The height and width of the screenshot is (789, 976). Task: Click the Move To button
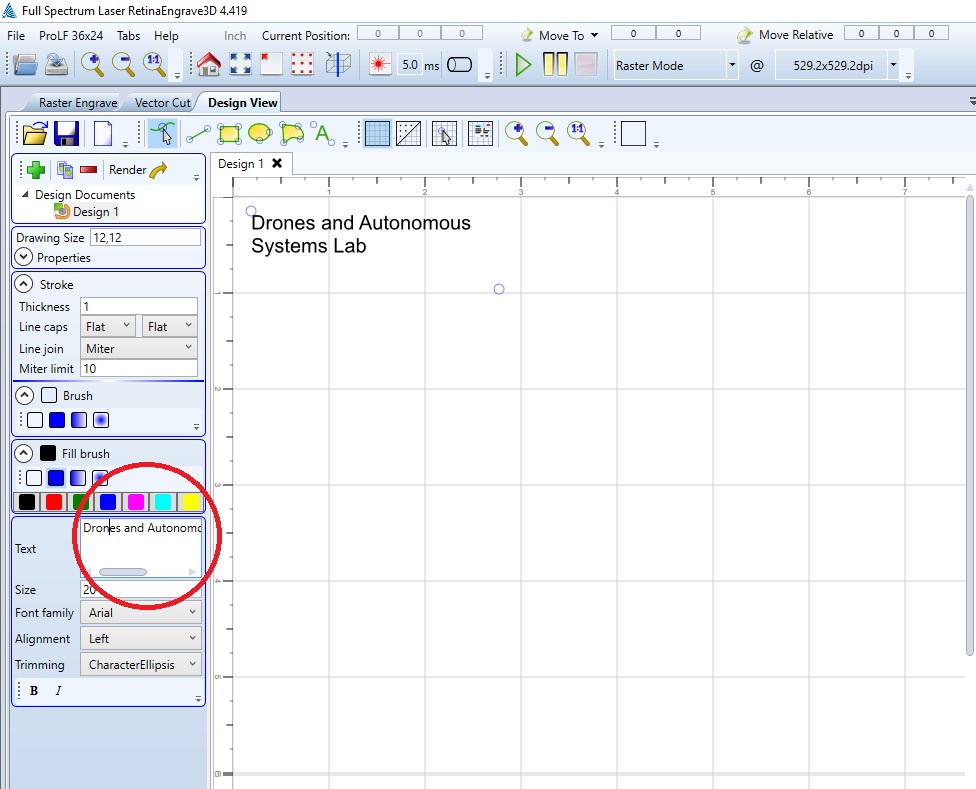[560, 35]
